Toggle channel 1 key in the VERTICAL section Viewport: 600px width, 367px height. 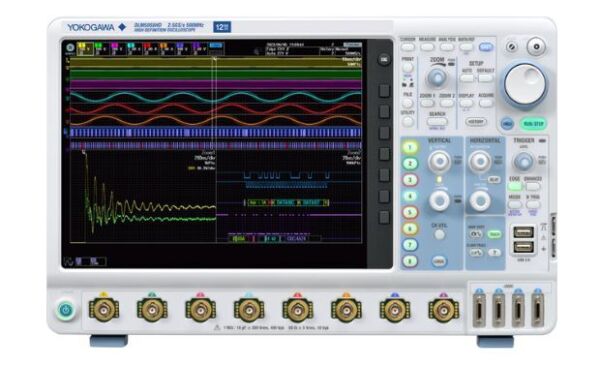(x=410, y=147)
